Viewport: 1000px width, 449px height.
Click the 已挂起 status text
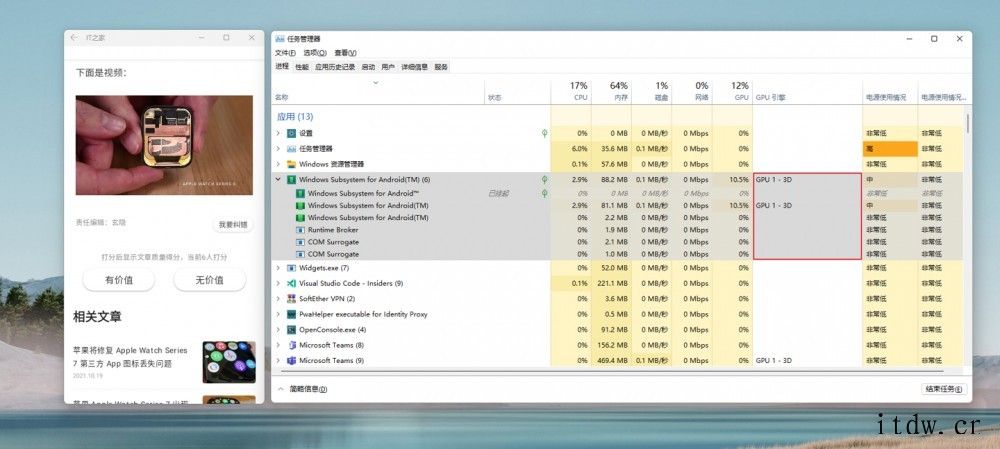[x=499, y=193]
